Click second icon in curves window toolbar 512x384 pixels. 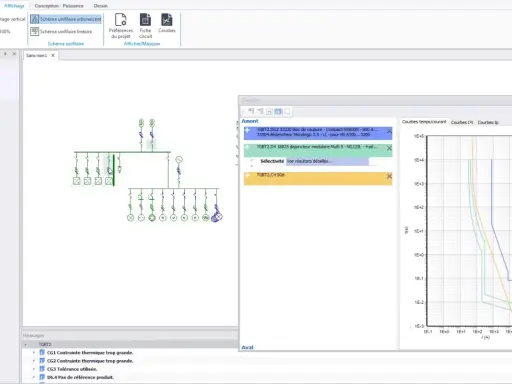click(x=260, y=111)
